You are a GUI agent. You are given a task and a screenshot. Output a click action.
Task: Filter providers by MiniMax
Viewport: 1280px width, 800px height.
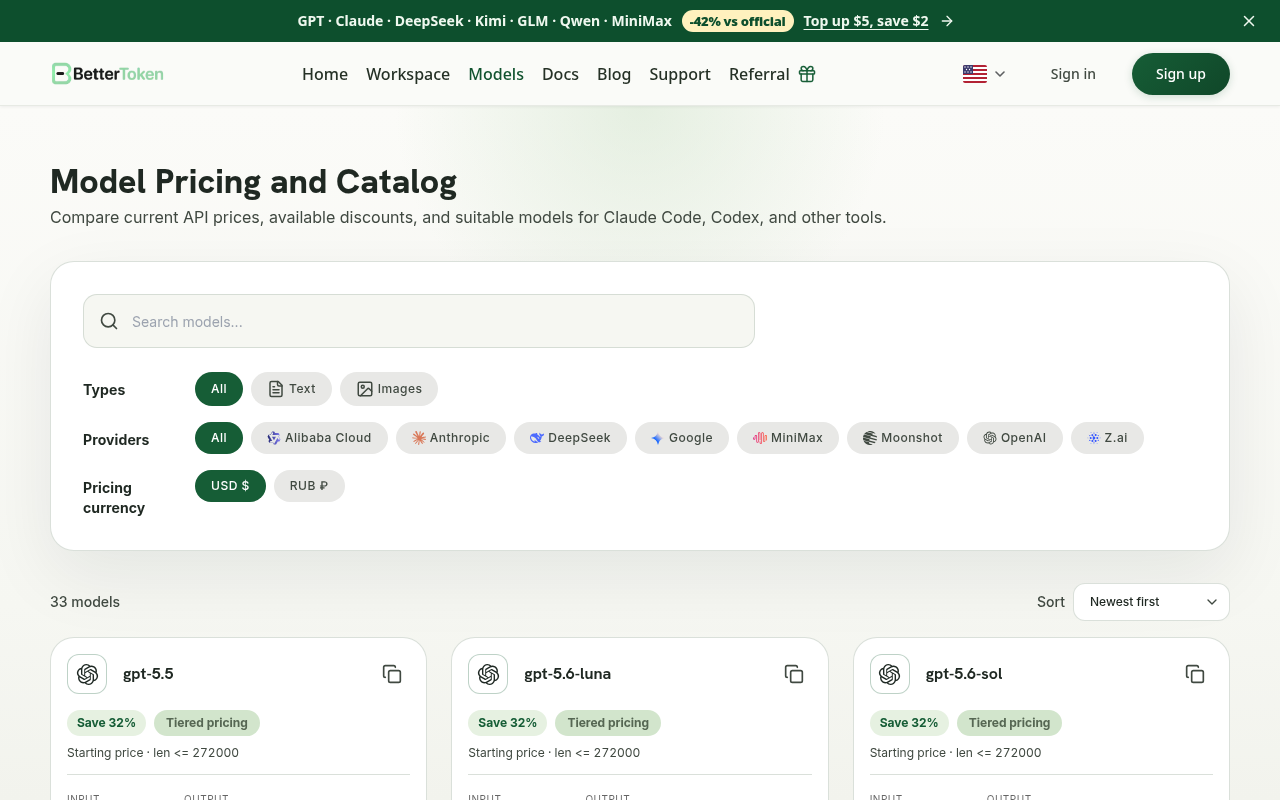[x=788, y=438]
